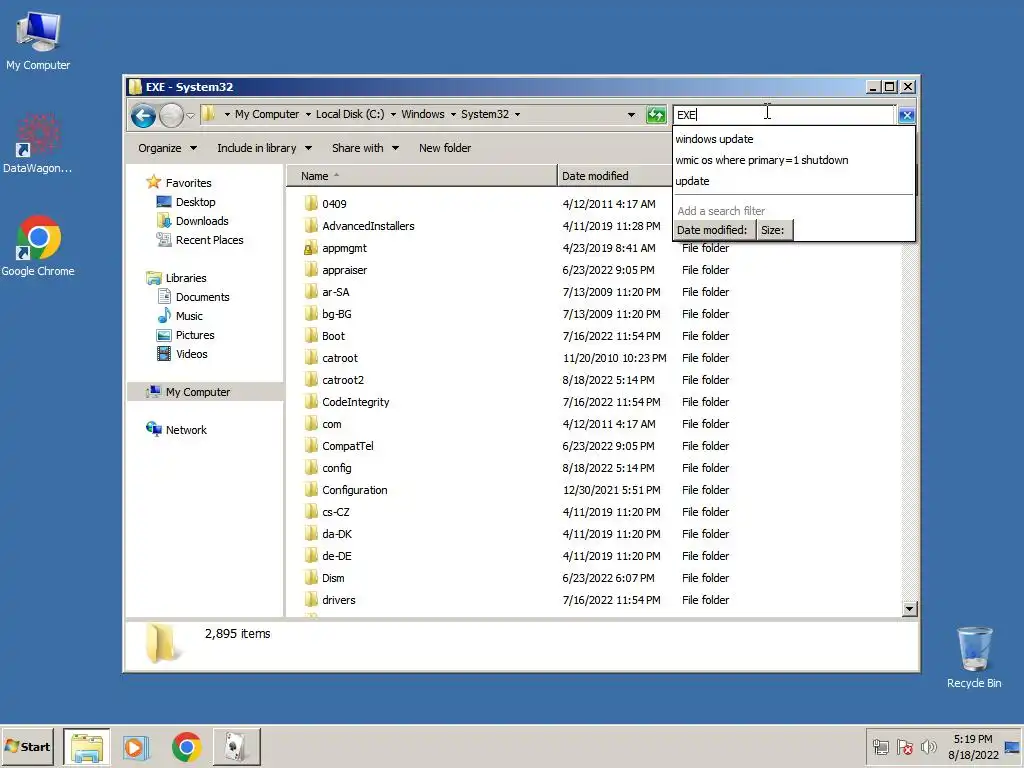Click 'Local Disk (C:)' breadcrumb
Viewport: 1024px width, 768px height.
point(350,114)
